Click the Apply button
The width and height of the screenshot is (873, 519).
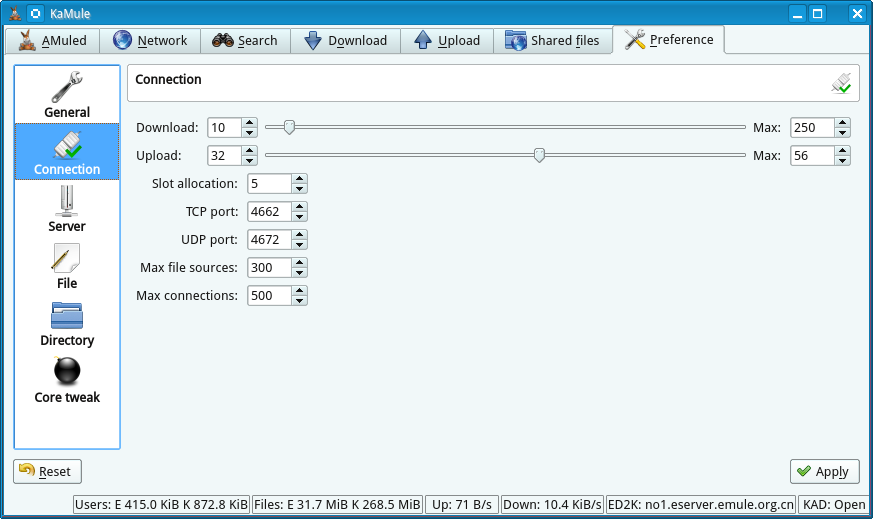(824, 471)
